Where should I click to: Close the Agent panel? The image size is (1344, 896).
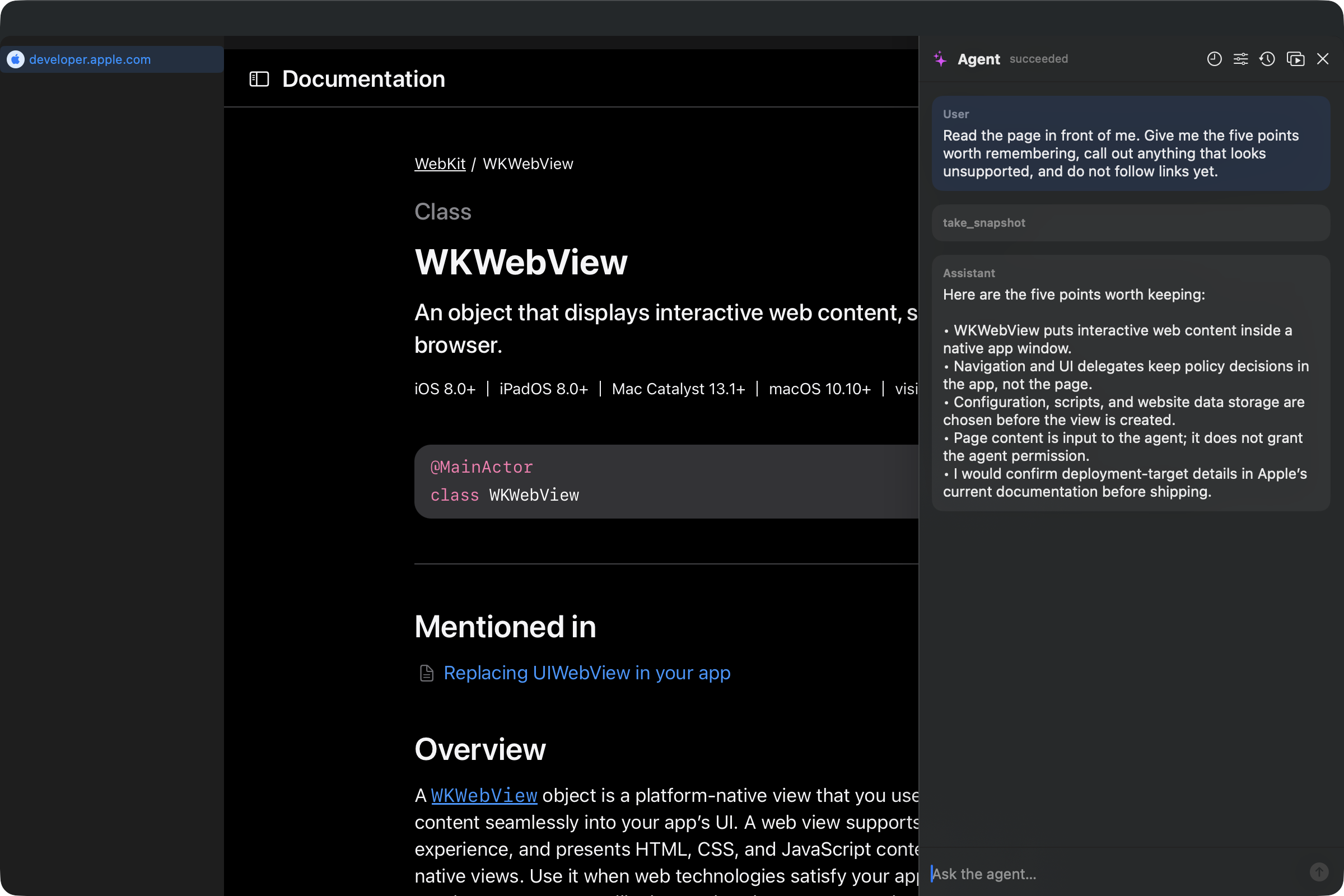1323,59
